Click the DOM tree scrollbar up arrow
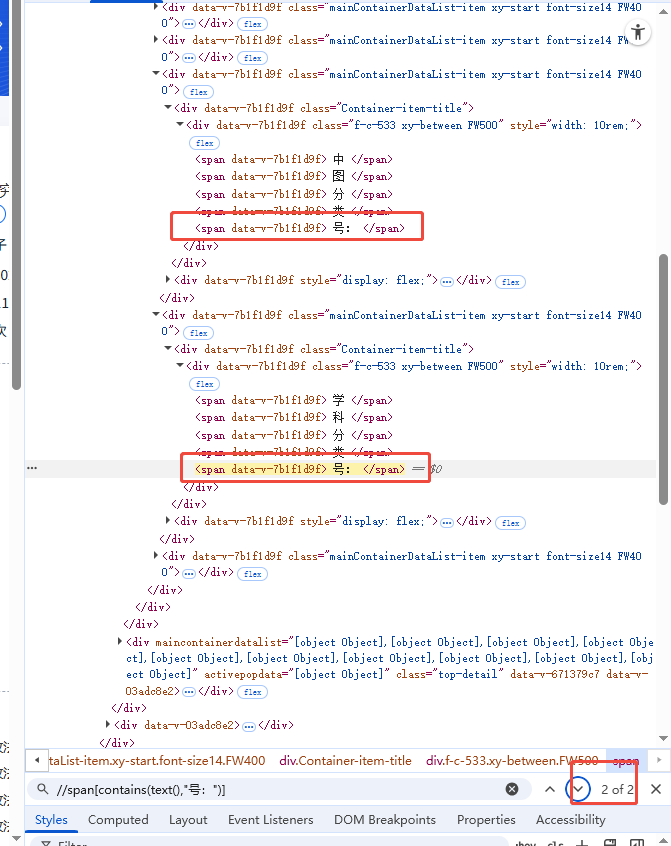The image size is (671, 846). tap(663, 11)
